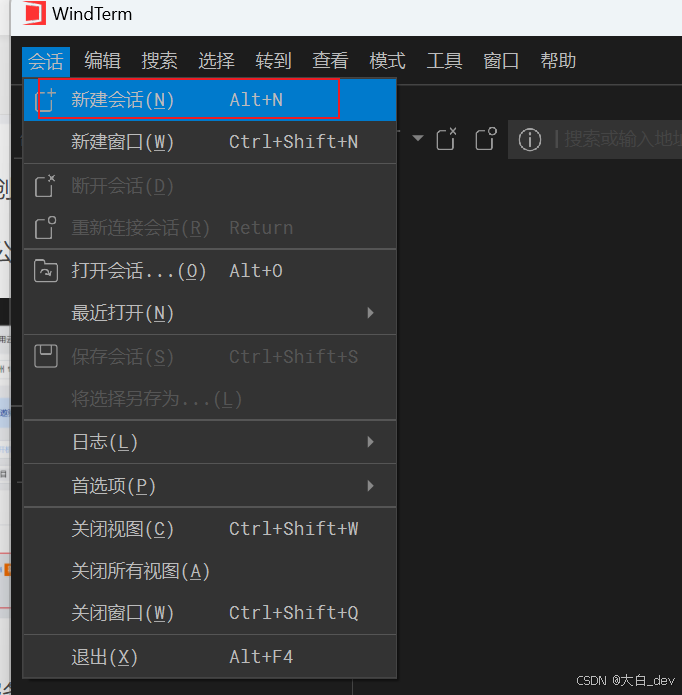Viewport: 682px width, 695px height.
Task: Choose 关闭所有视图(A) entry
Action: coord(210,571)
